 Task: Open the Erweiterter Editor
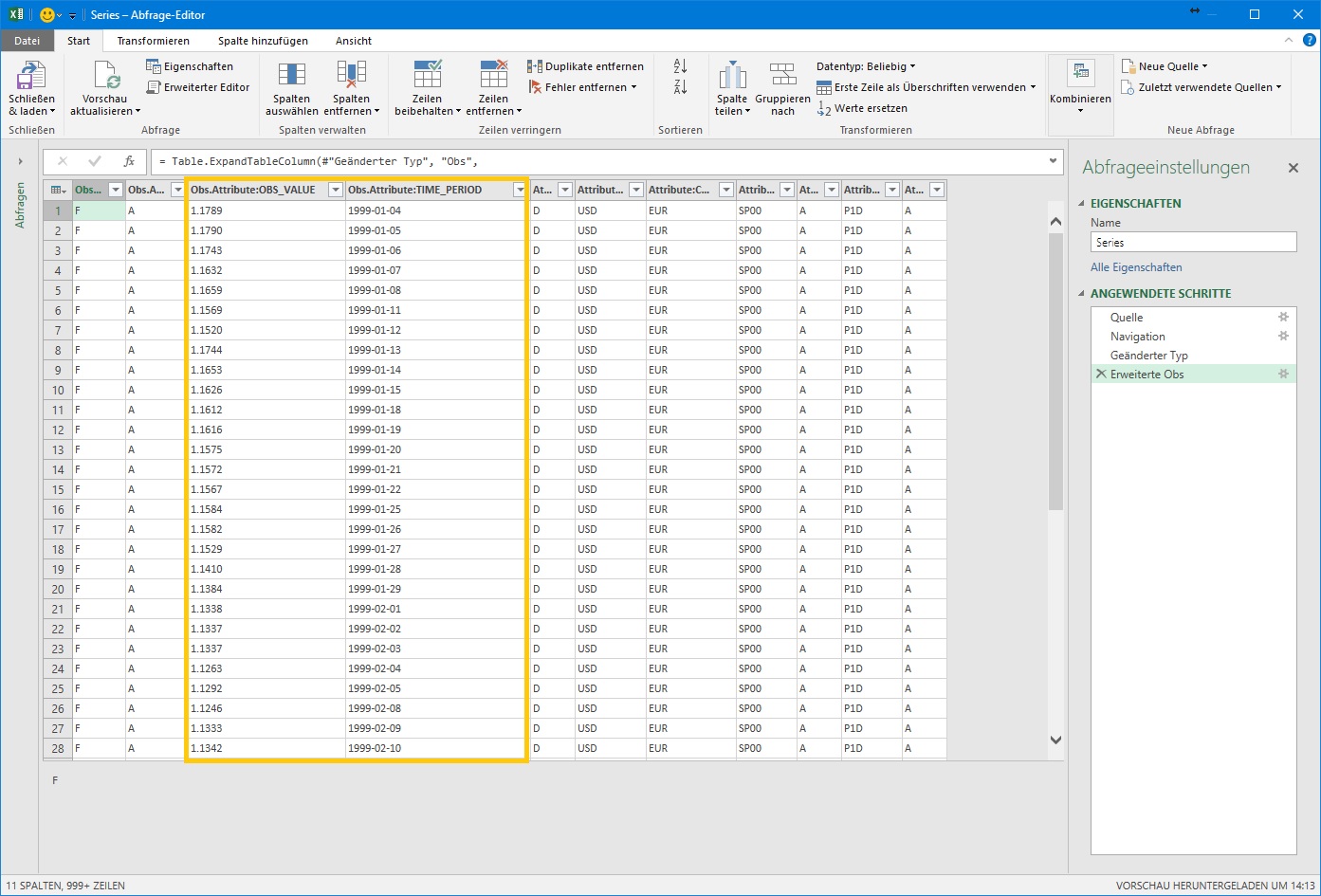click(x=198, y=86)
